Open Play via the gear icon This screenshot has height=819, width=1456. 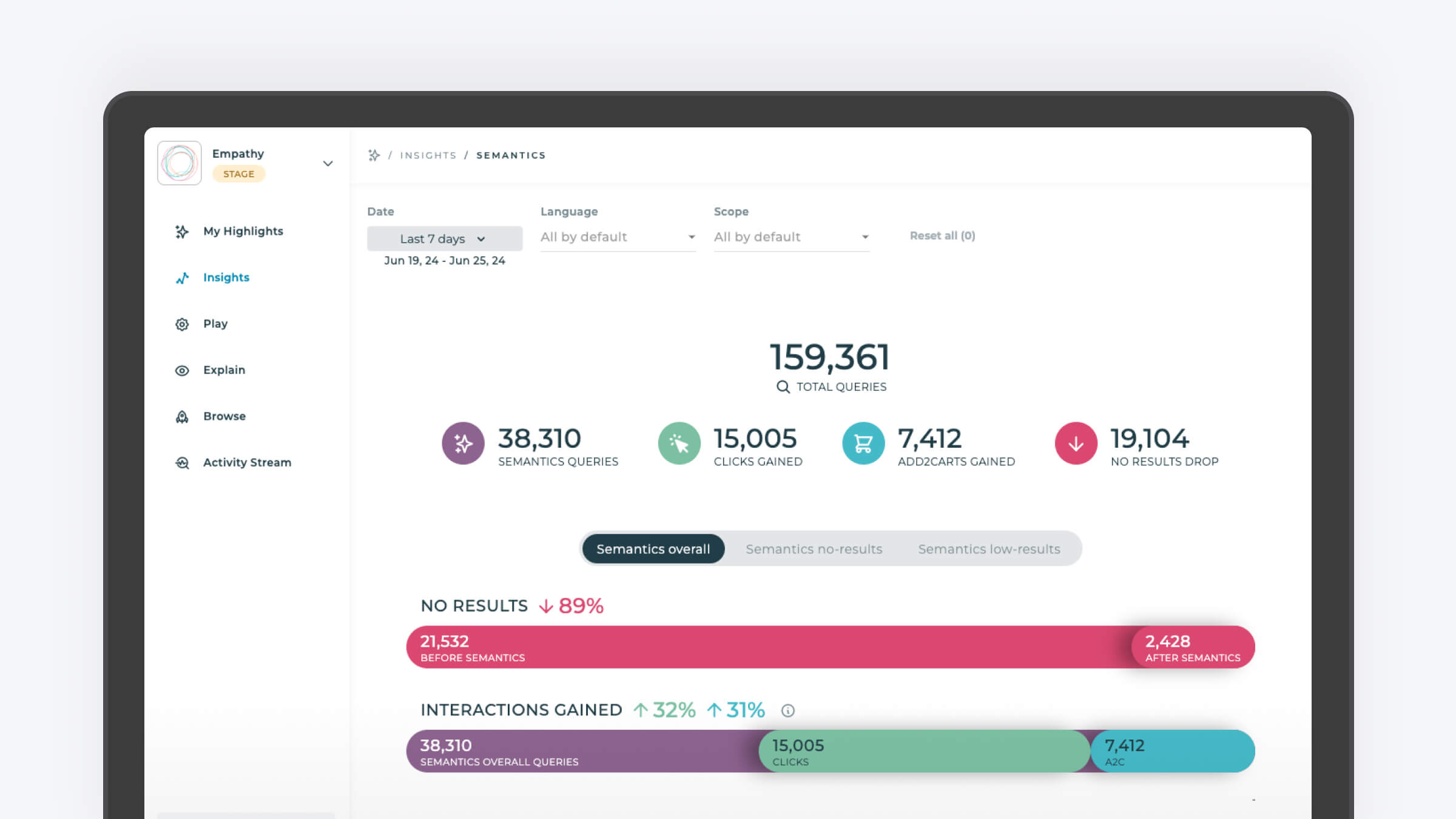[x=182, y=324]
